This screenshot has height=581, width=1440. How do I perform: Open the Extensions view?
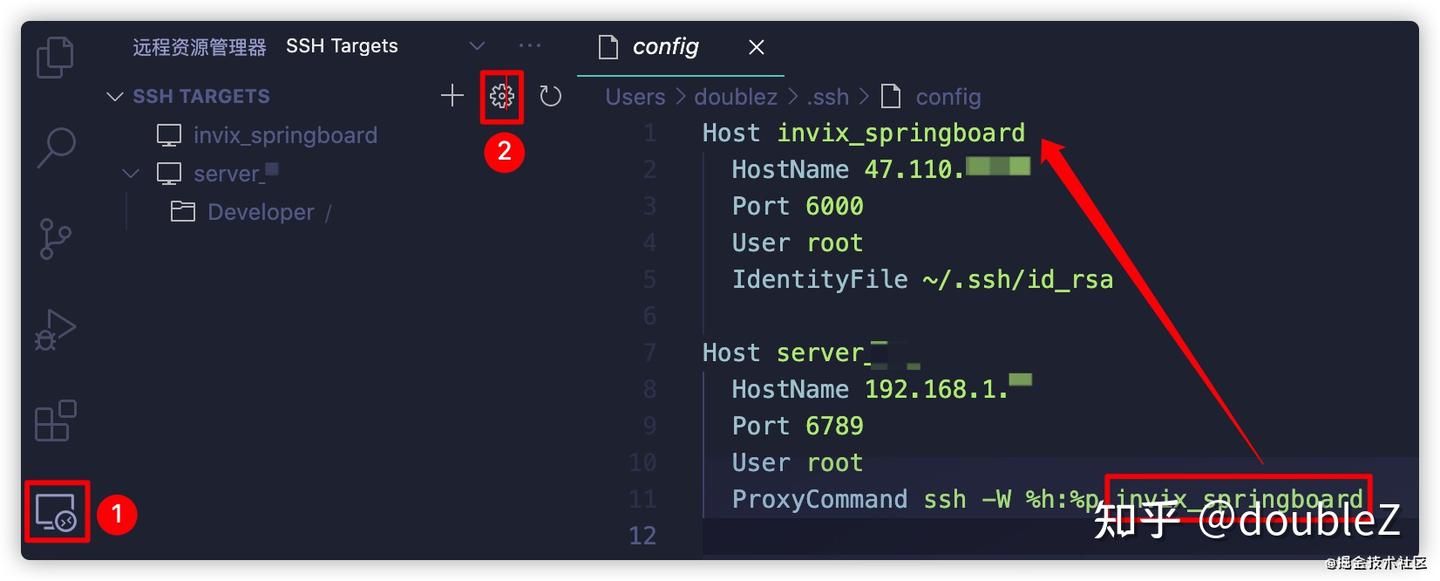pos(55,420)
